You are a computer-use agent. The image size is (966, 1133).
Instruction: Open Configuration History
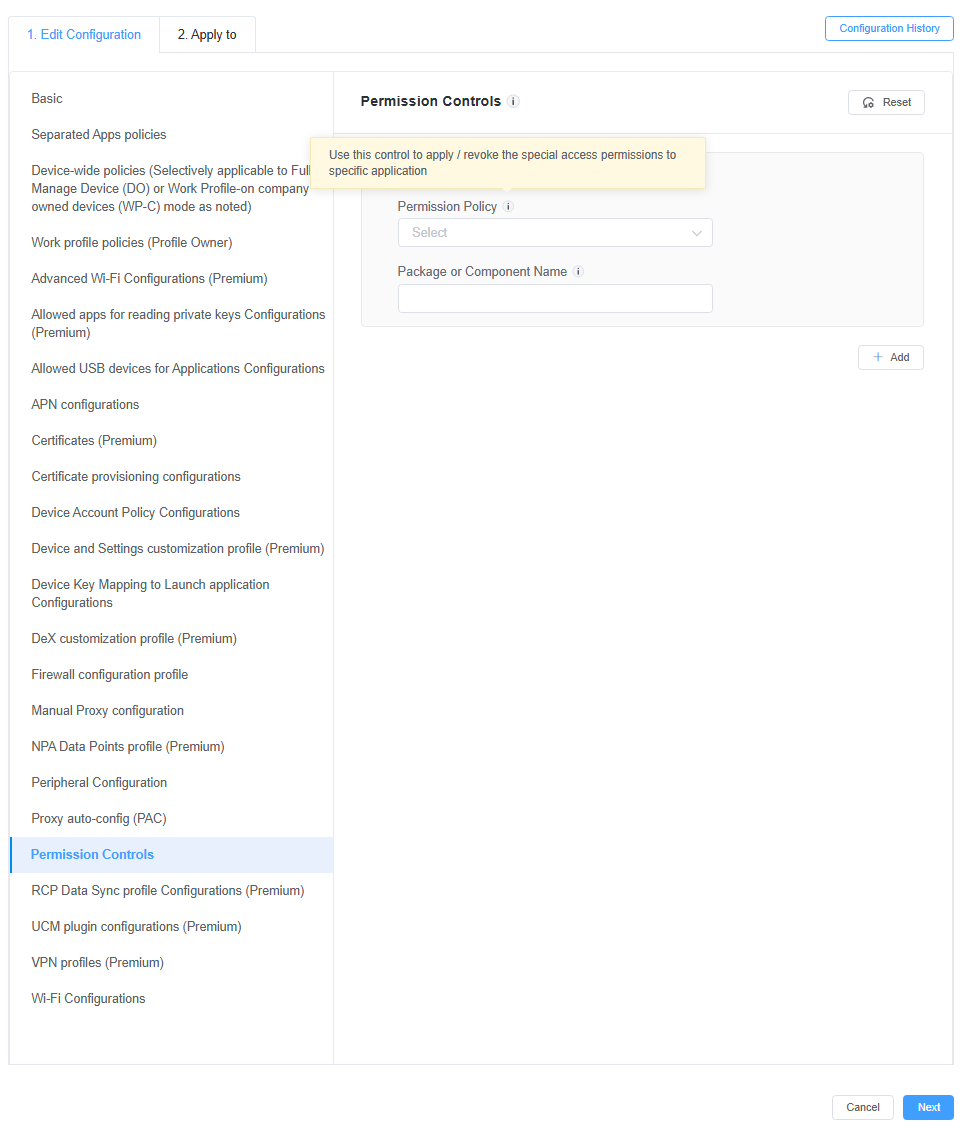888,28
